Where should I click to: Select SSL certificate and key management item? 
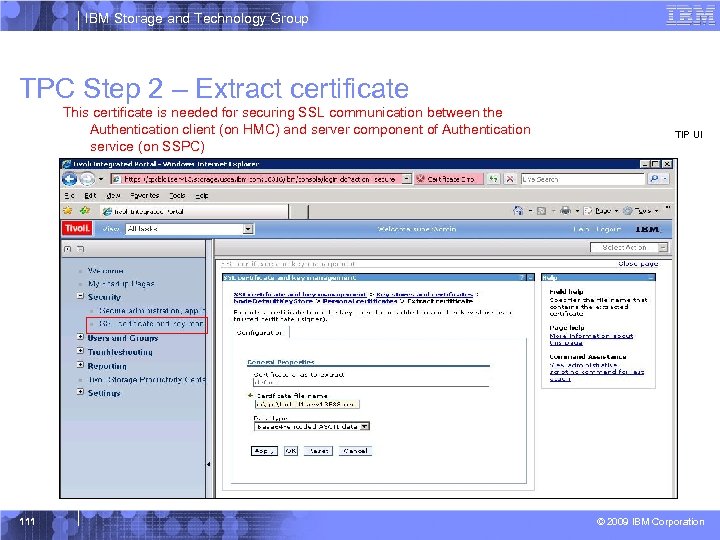pos(151,324)
